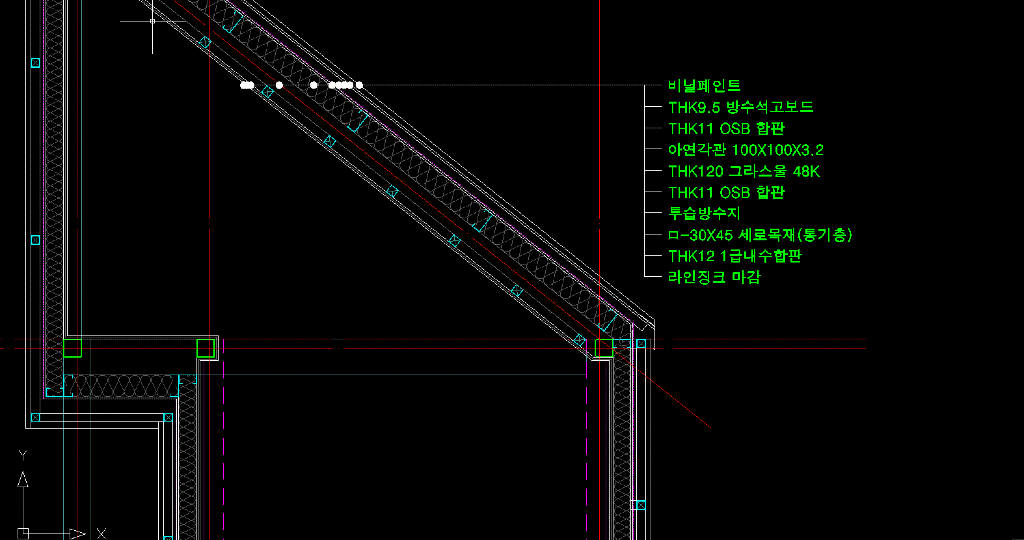Select the rightmost white grip point

(359, 86)
